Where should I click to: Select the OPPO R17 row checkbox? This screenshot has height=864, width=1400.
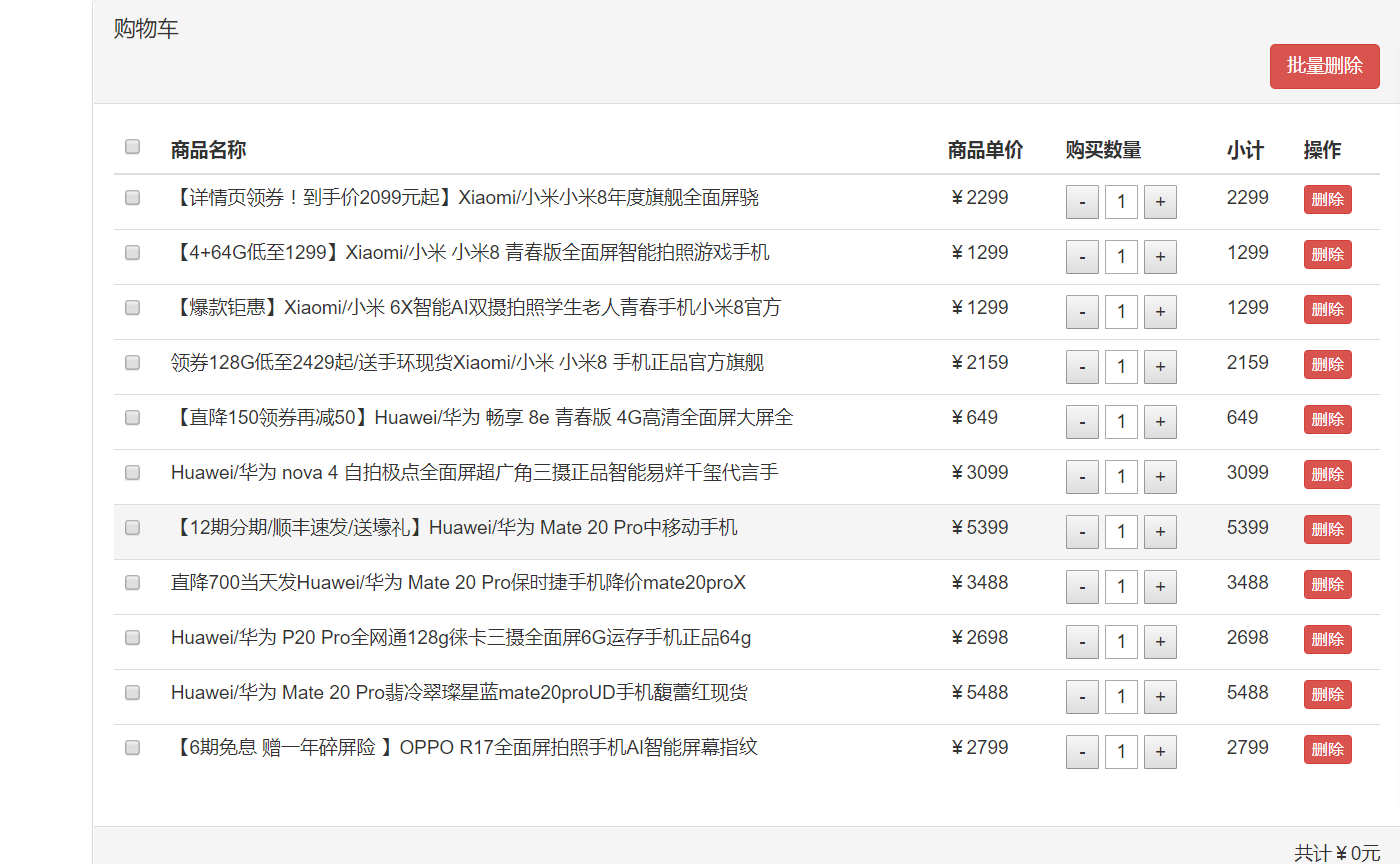[x=132, y=748]
